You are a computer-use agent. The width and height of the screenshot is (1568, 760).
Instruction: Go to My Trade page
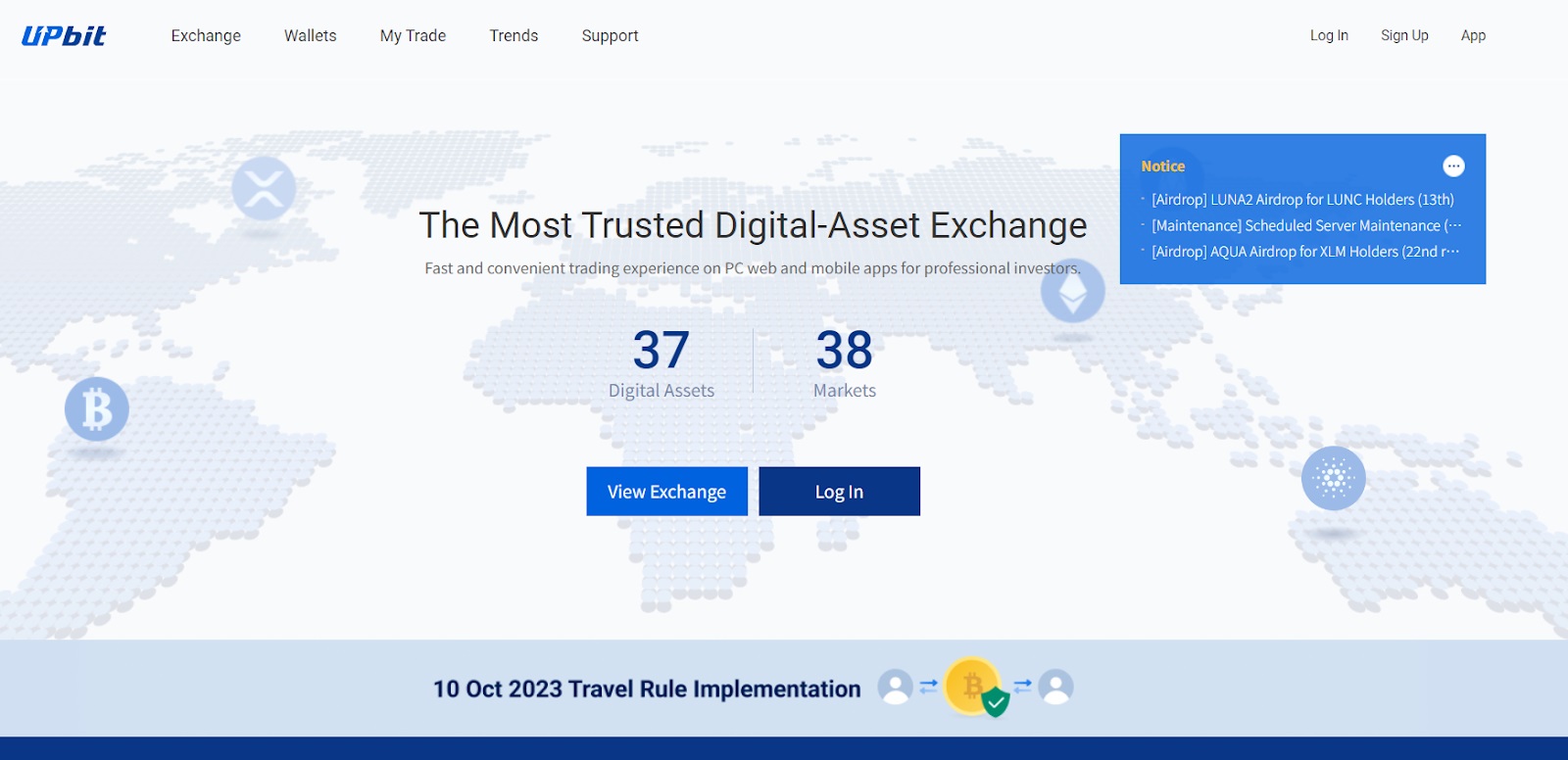click(x=413, y=36)
